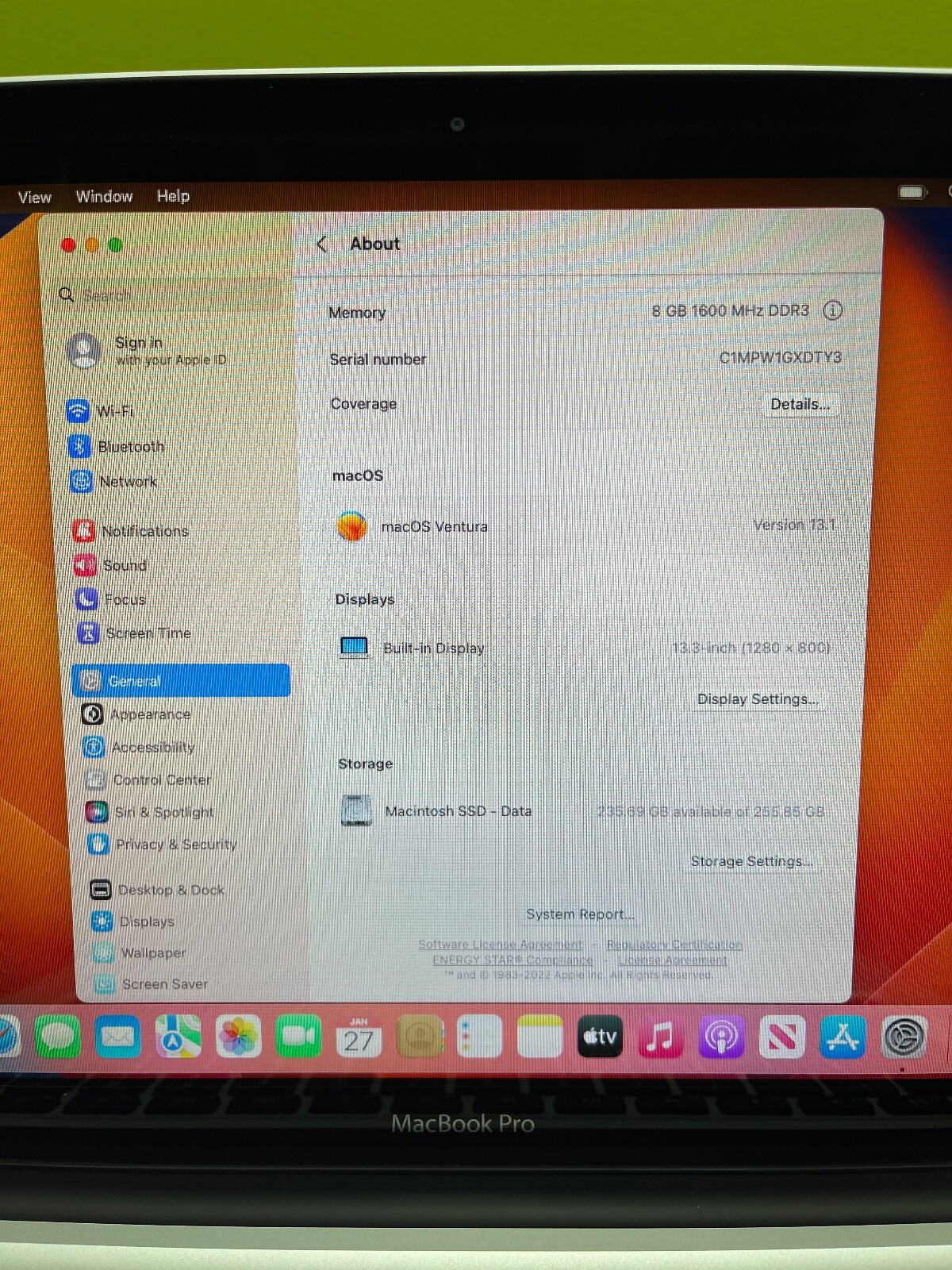Click the Built-in Display icon
Viewport: 952px width, 1270px height.
pos(354,648)
